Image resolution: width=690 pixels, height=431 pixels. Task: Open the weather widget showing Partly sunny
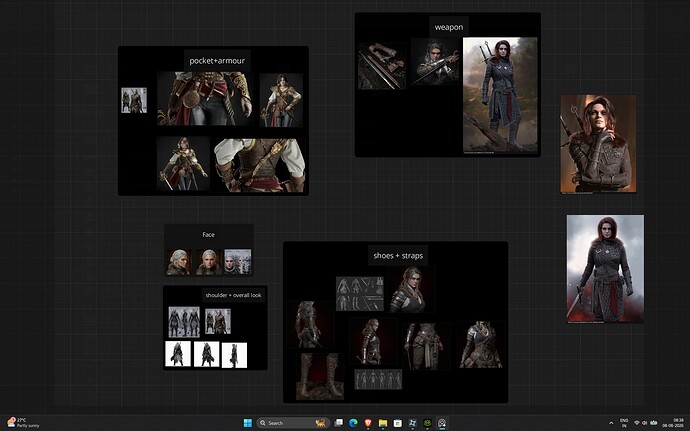(23, 423)
